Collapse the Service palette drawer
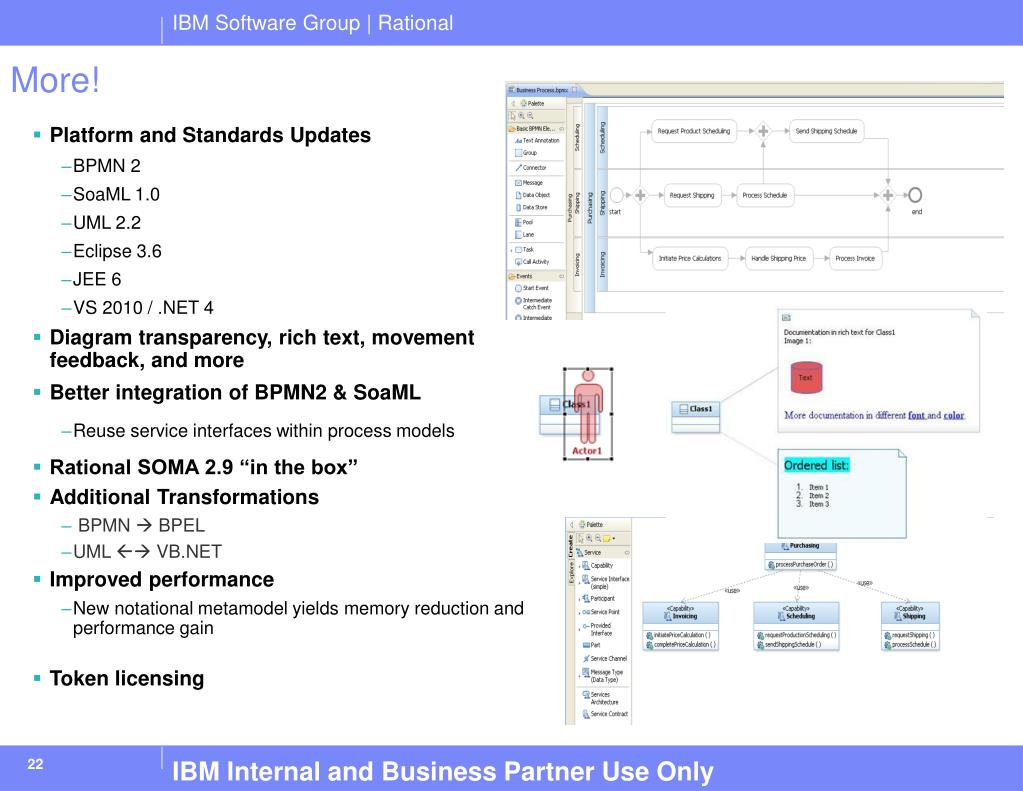This screenshot has width=1023, height=791. (x=627, y=553)
